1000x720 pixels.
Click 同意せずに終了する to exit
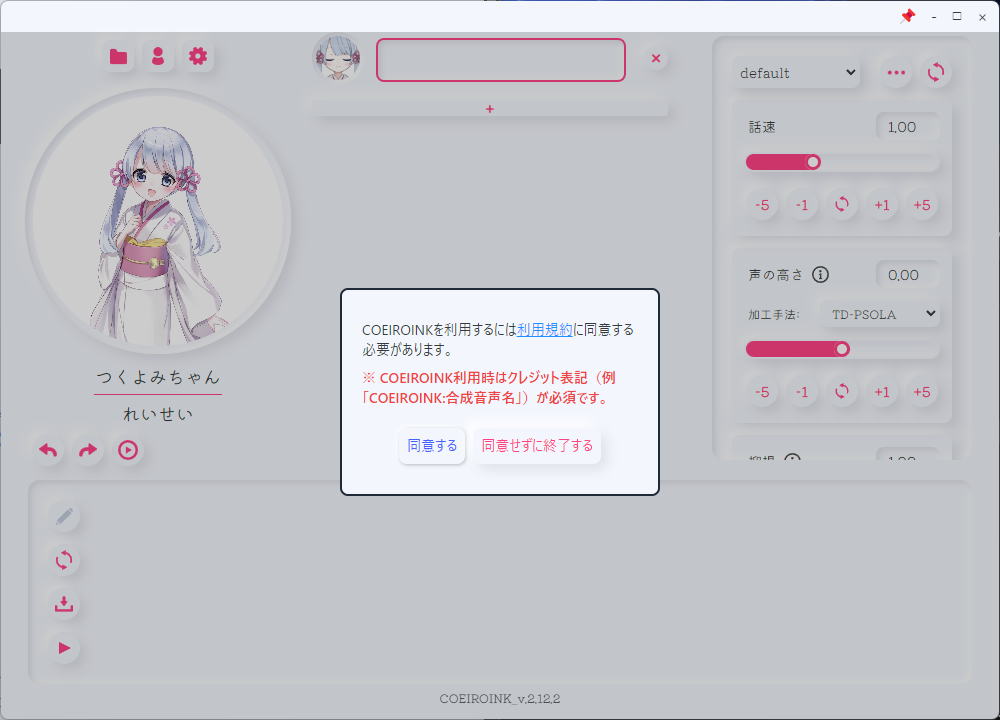click(537, 446)
